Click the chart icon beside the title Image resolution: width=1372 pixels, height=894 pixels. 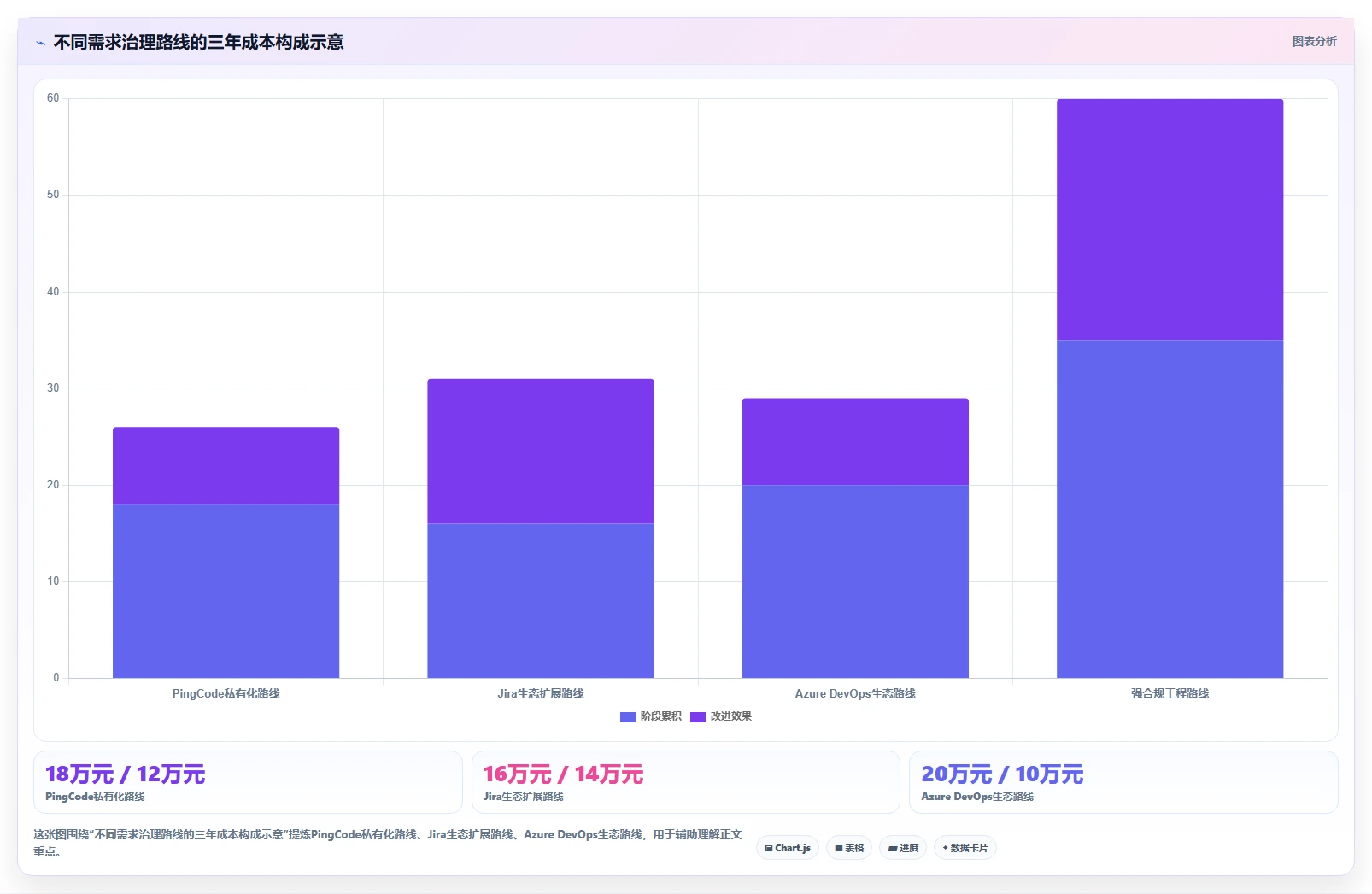click(x=40, y=43)
